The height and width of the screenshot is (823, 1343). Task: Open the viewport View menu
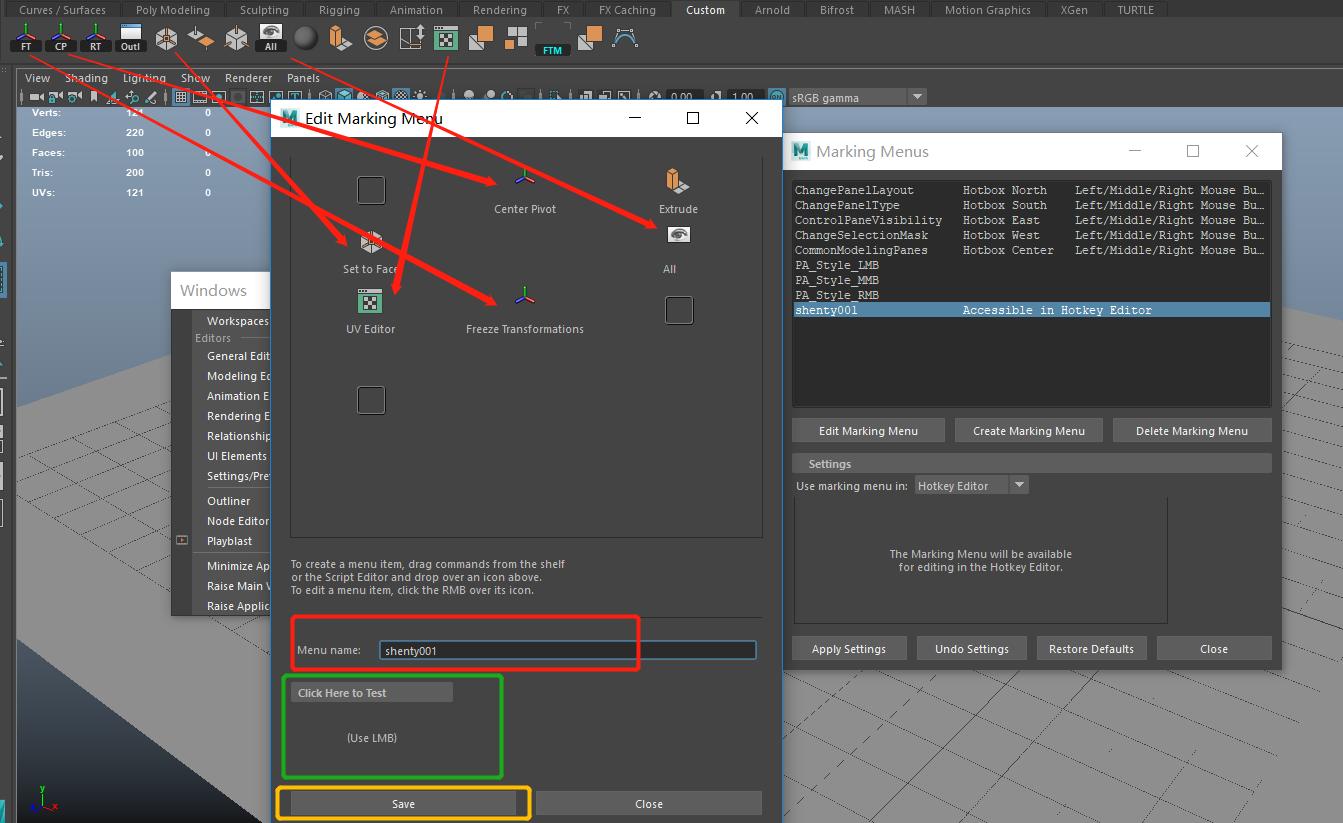click(x=37, y=78)
